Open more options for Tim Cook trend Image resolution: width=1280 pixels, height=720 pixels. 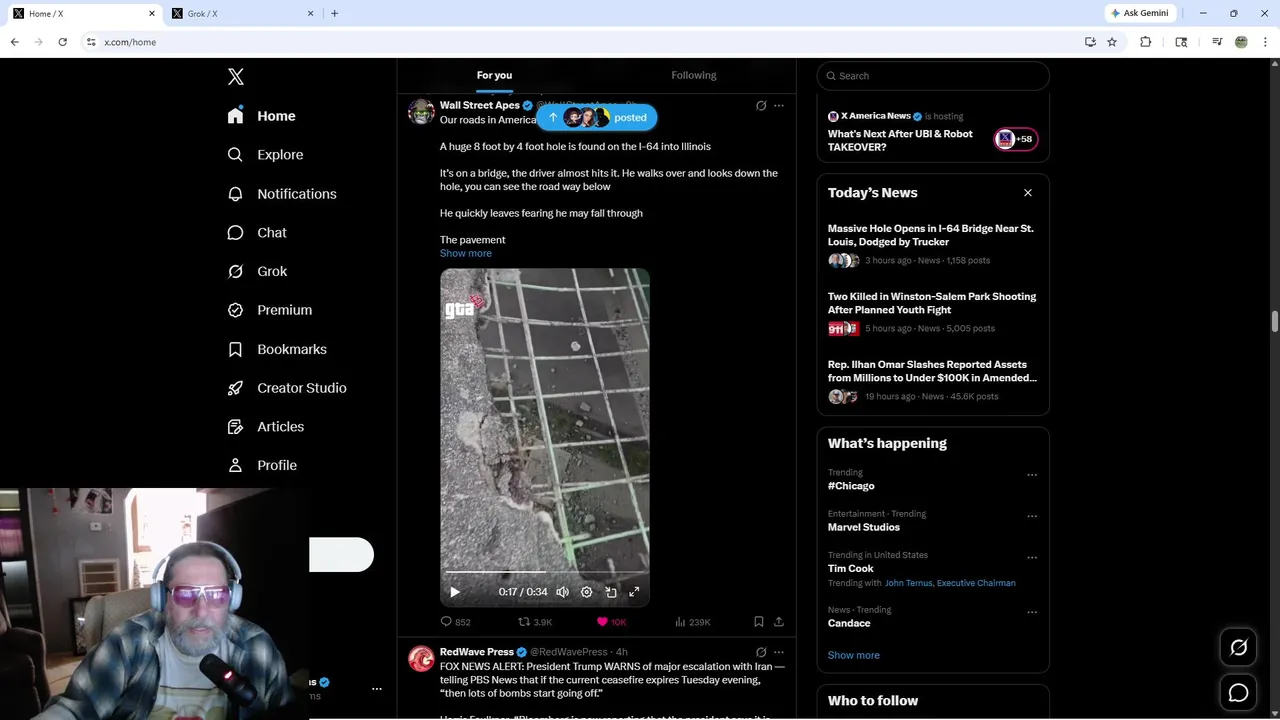point(1032,557)
